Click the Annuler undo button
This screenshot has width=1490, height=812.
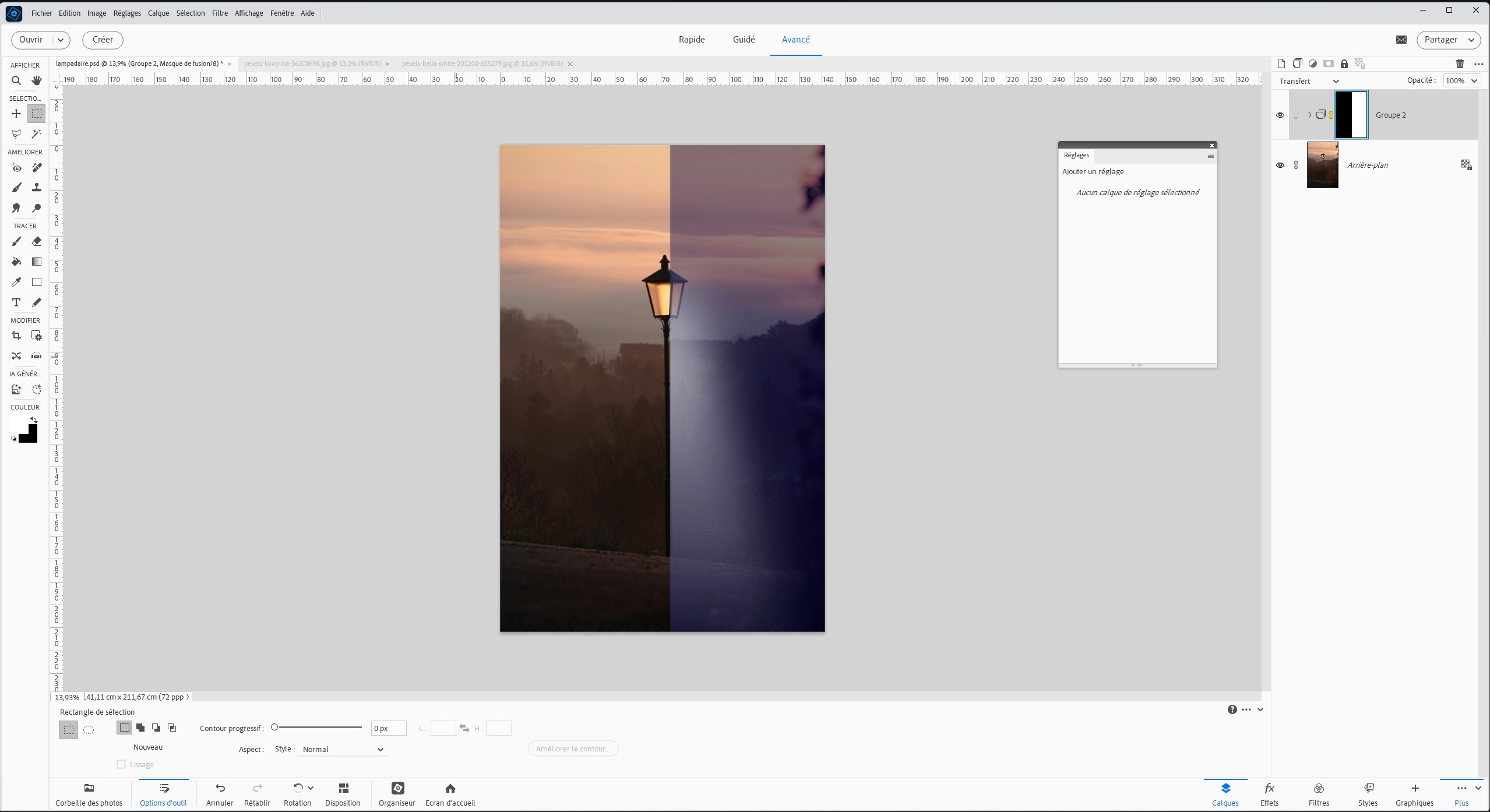(x=220, y=794)
